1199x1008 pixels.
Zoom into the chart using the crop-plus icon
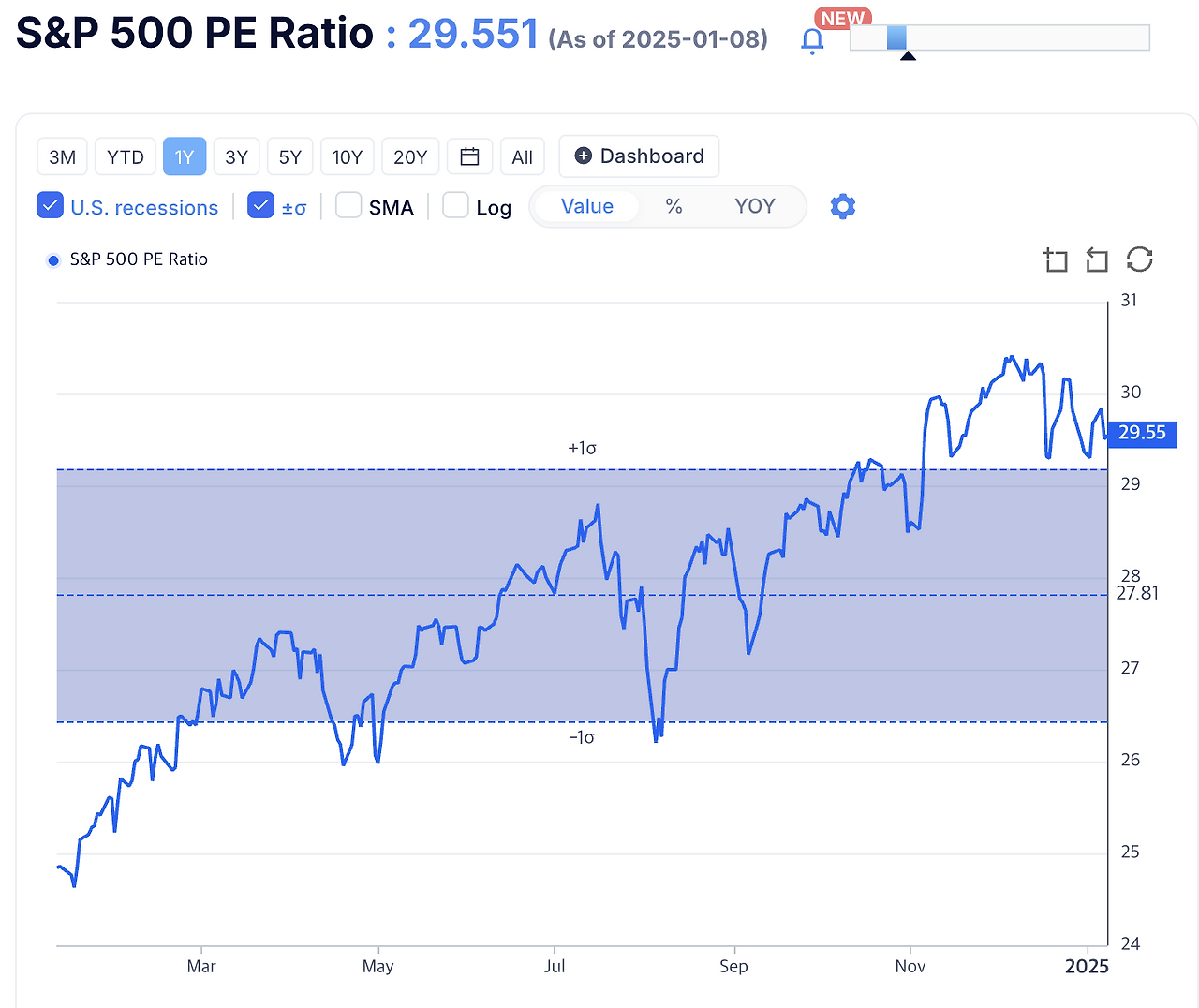click(1055, 260)
